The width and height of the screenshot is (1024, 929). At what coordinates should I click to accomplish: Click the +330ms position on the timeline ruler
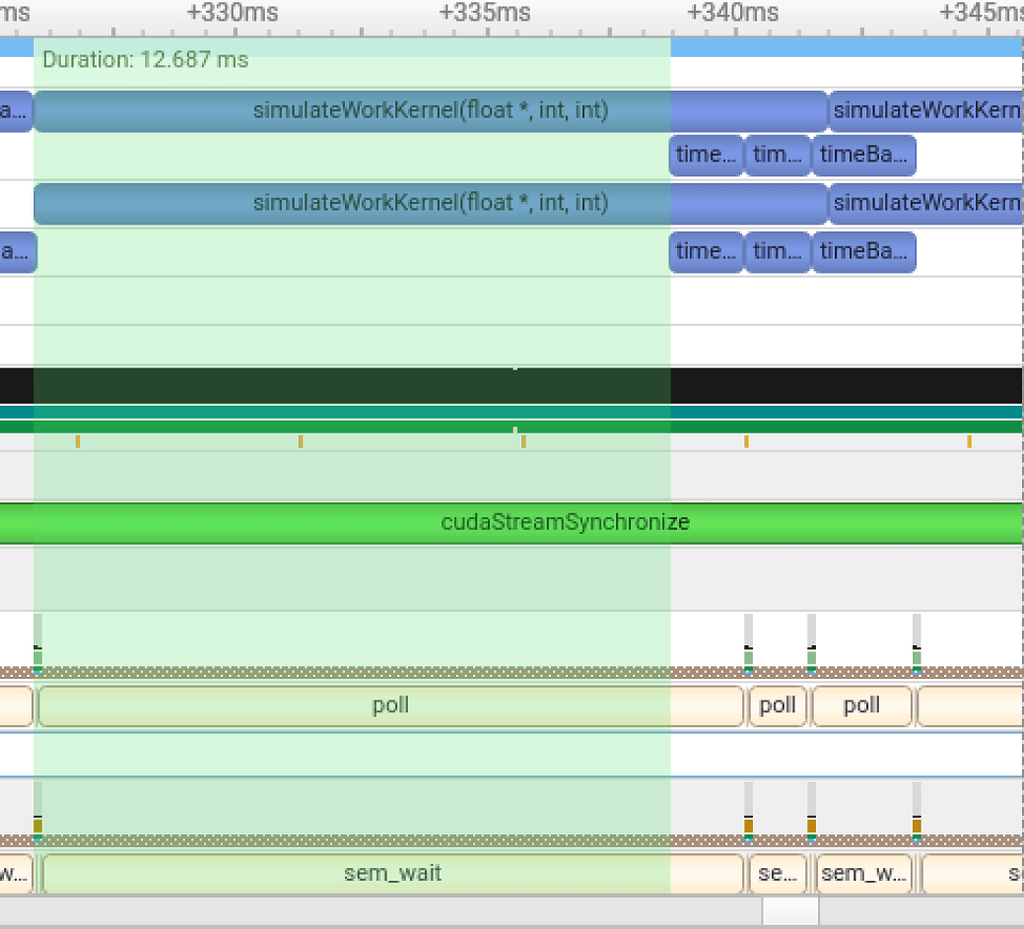(231, 12)
